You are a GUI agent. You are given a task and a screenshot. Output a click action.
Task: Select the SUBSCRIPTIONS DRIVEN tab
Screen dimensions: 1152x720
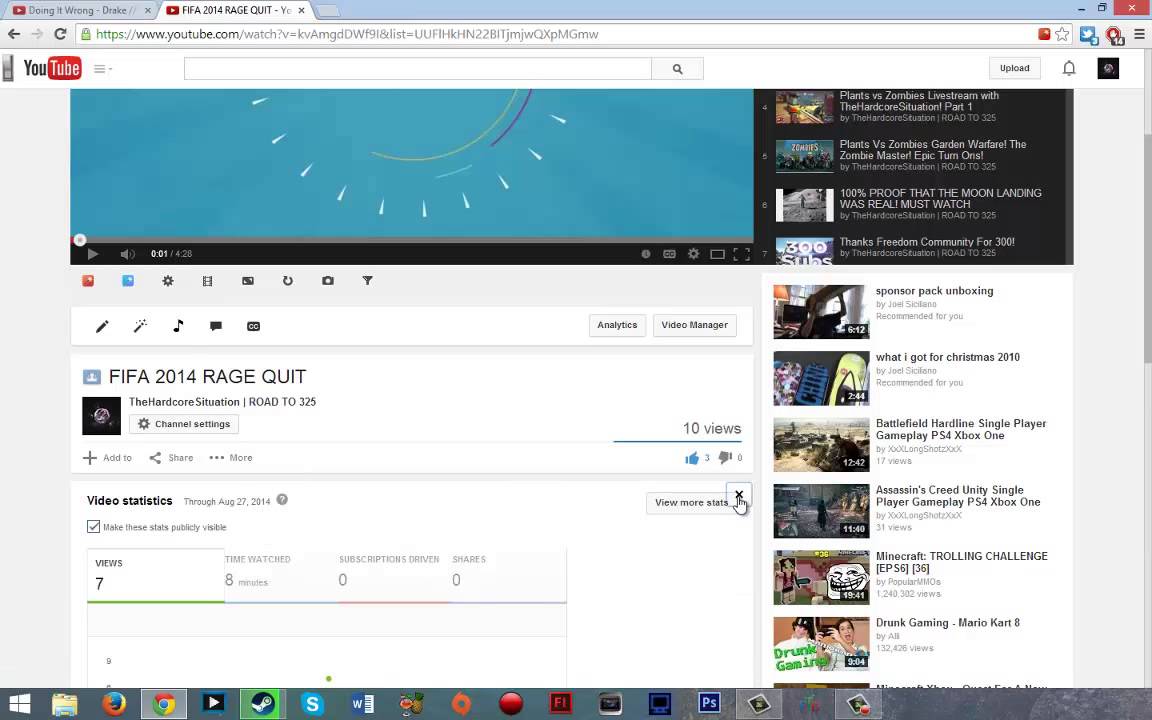click(x=393, y=575)
